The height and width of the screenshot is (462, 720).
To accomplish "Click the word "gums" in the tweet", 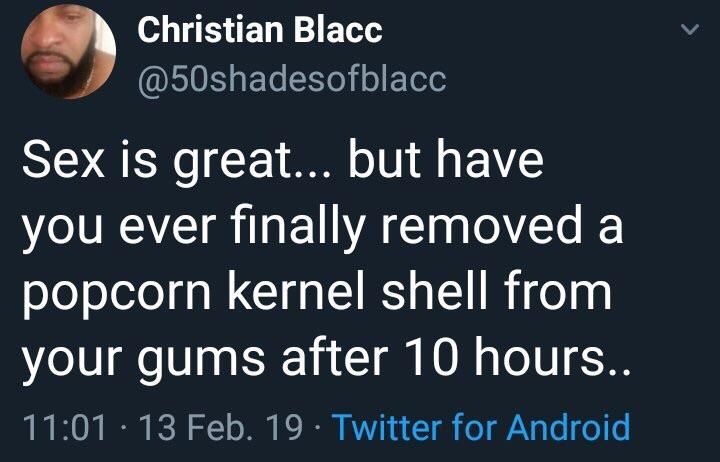I will (x=201, y=361).
